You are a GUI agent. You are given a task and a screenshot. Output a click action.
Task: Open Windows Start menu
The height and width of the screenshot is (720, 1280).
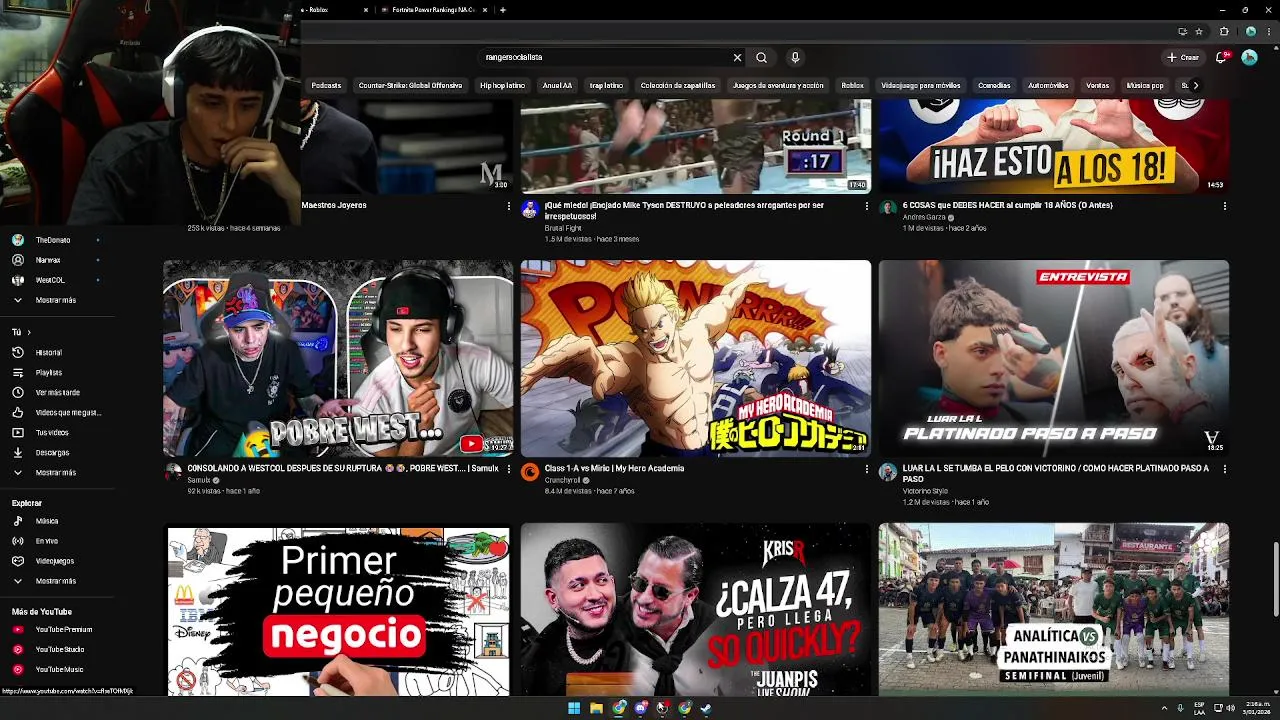click(574, 708)
